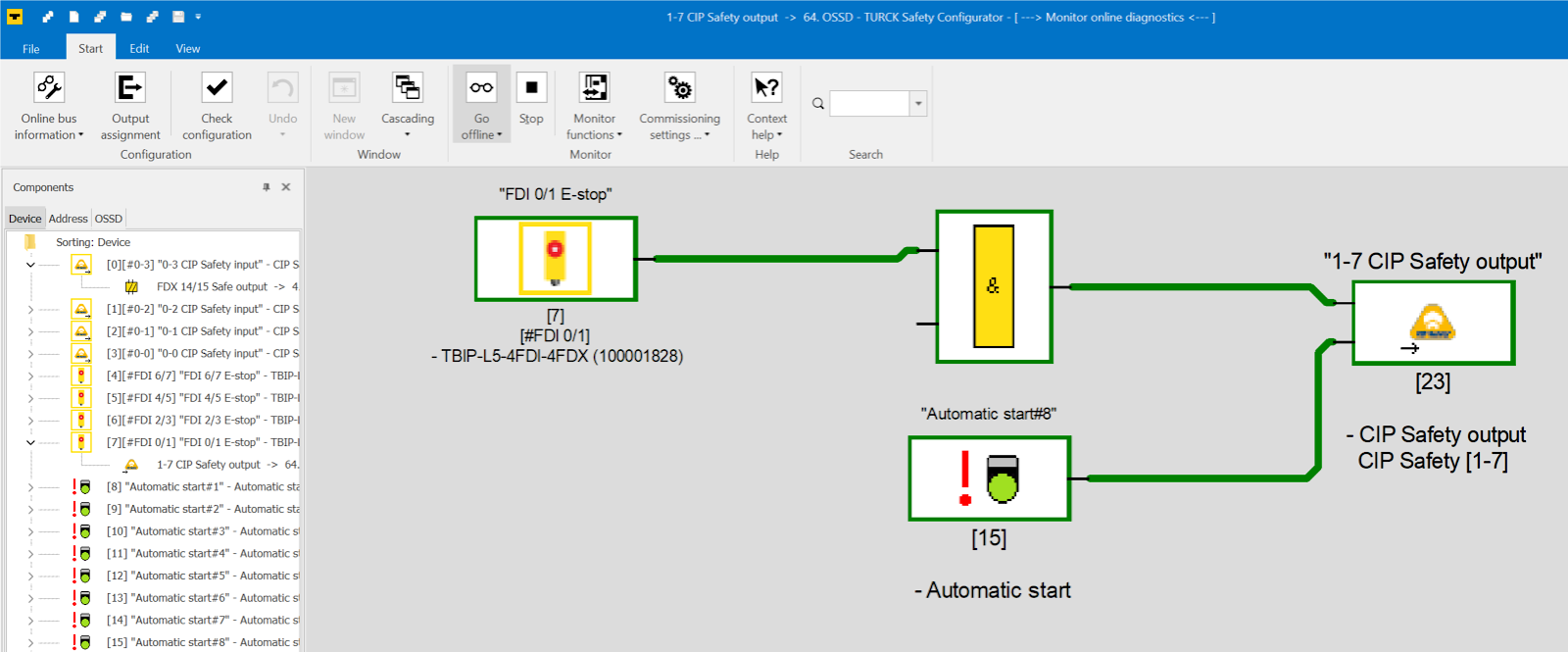Click the Go offline glasses icon
1568x652 pixels.
(x=481, y=87)
